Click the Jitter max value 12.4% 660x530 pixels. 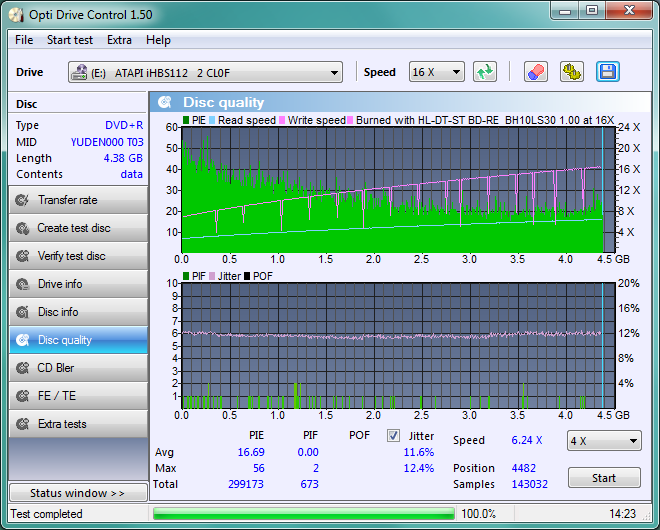tap(419, 468)
